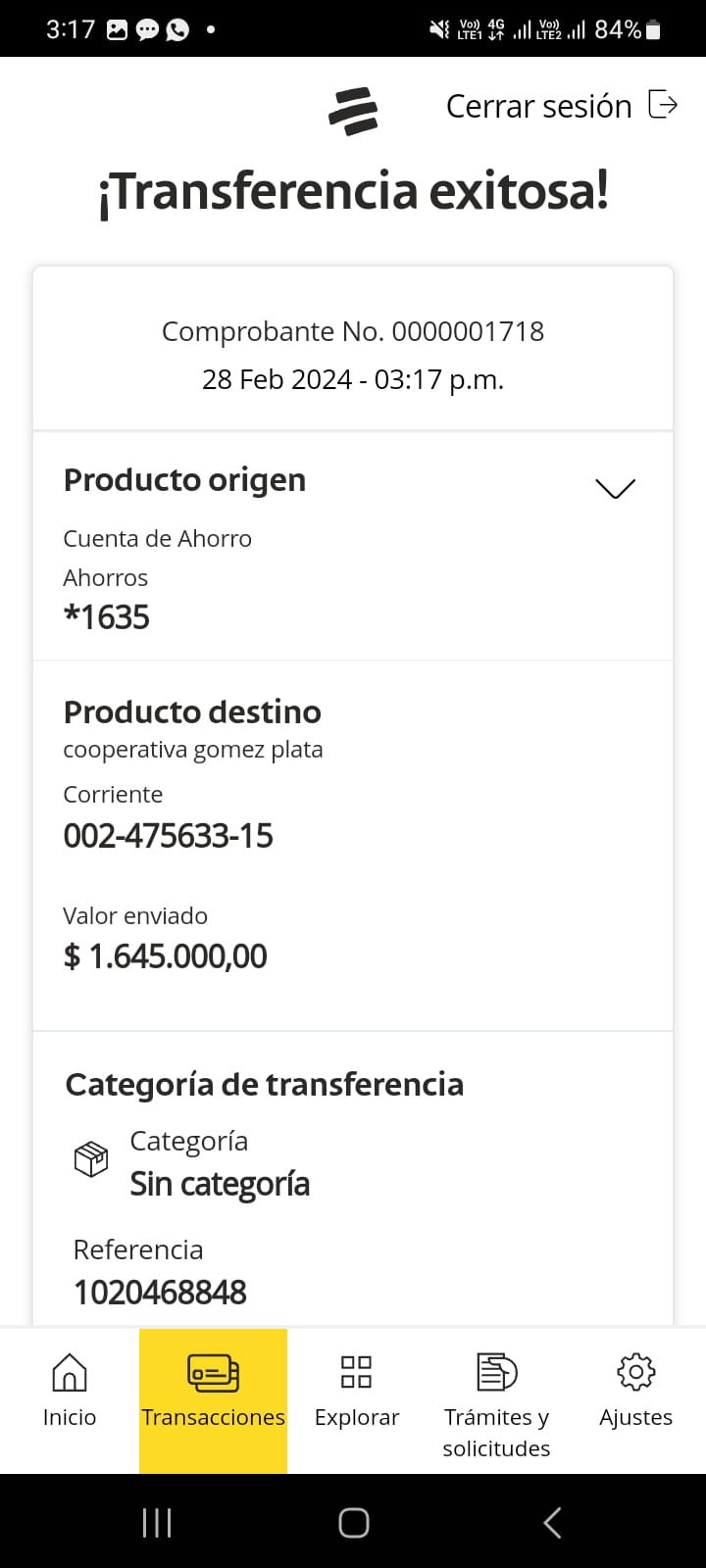The height and width of the screenshot is (1568, 706).
Task: Select the Sin categoría category value
Action: pos(220,1184)
